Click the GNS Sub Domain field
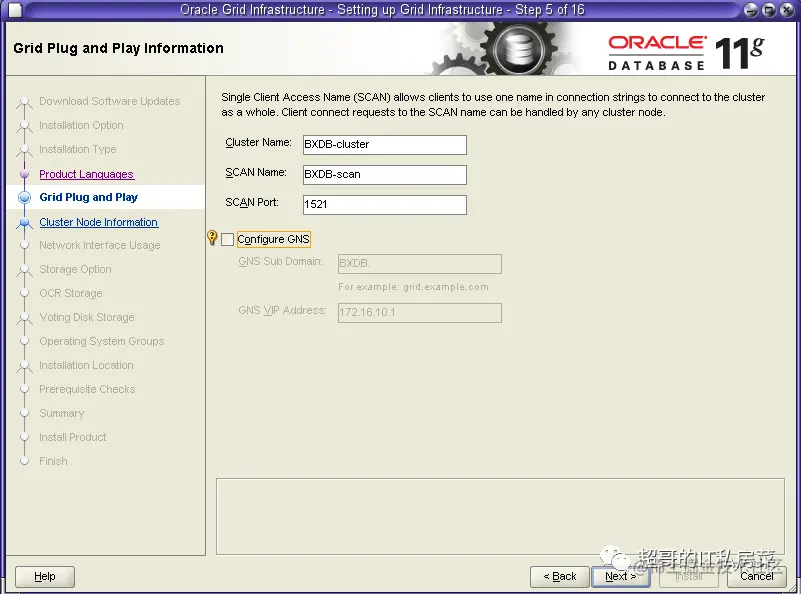Image resolution: width=801 pixels, height=594 pixels. 419,264
